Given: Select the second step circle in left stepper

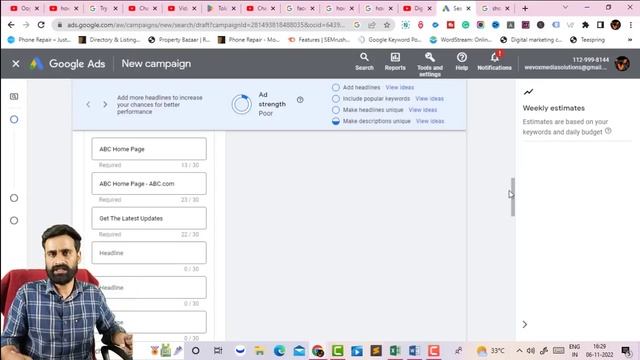Looking at the screenshot, I should (14, 198).
